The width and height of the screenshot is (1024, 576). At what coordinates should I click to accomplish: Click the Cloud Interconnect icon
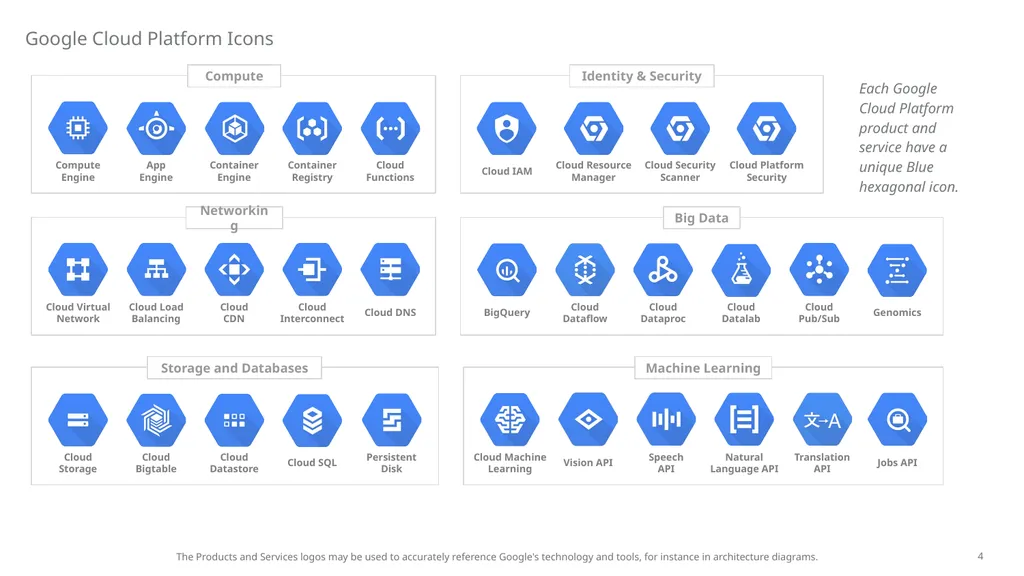[312, 270]
